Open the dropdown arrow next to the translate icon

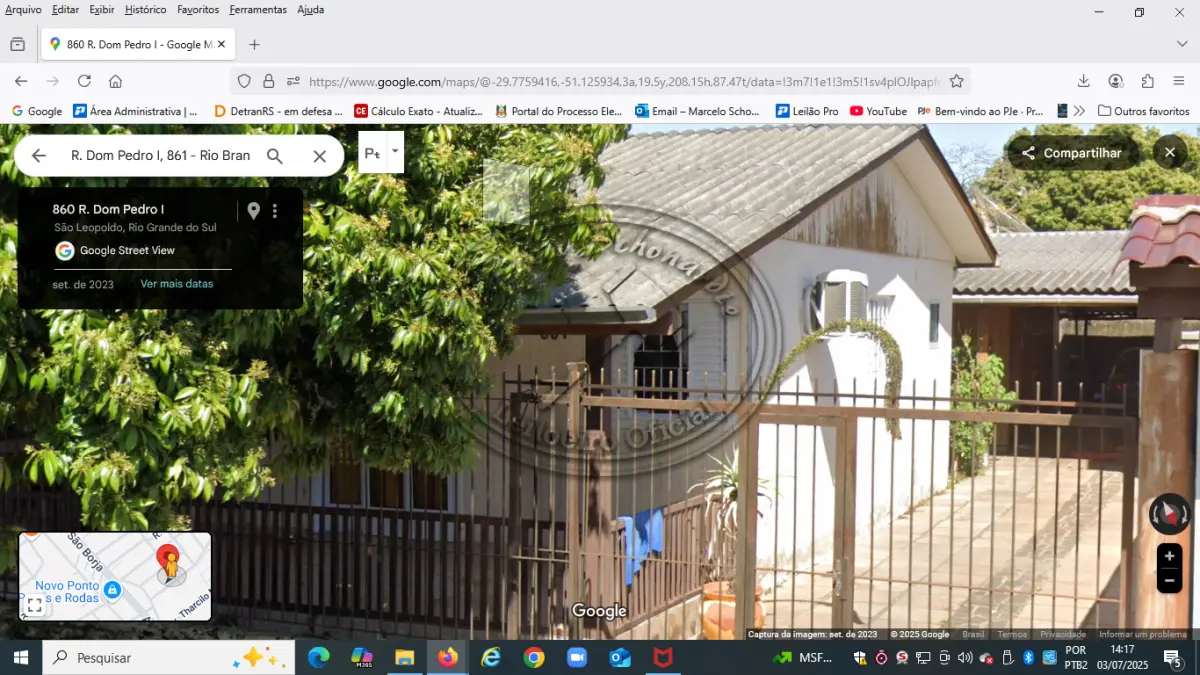point(395,151)
